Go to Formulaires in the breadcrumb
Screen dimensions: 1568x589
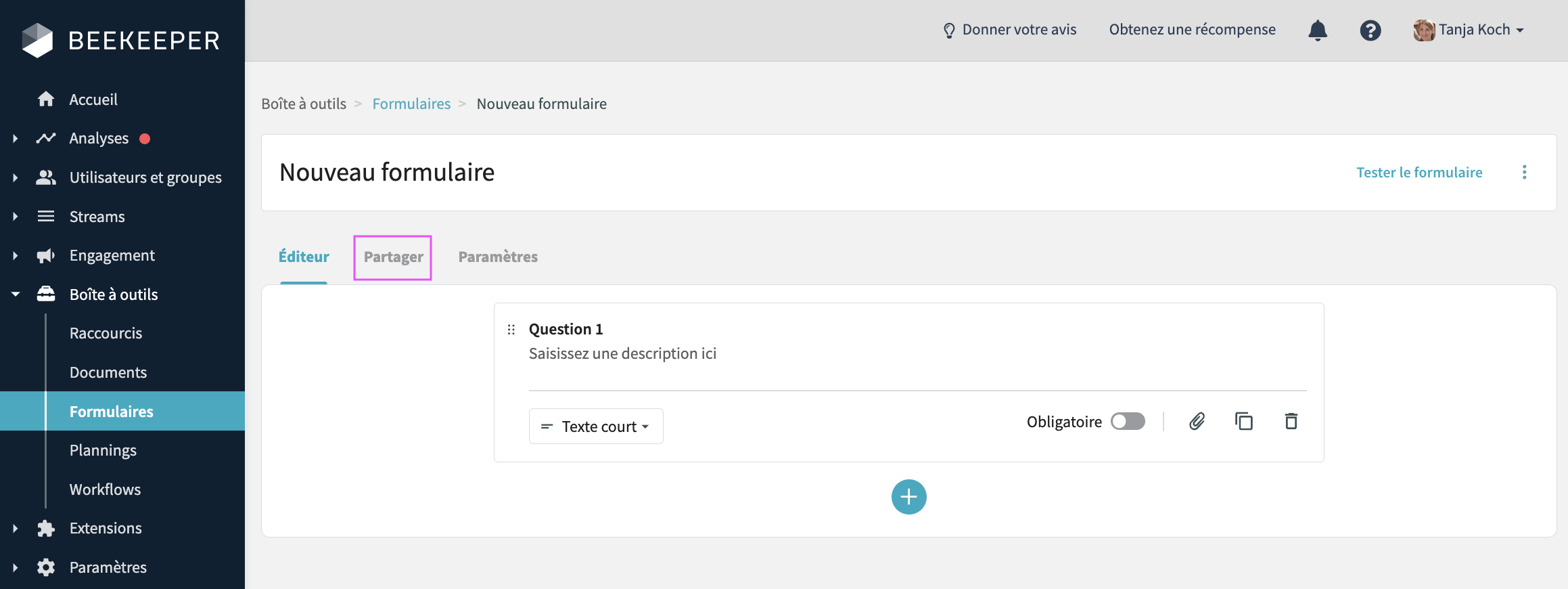pos(411,104)
